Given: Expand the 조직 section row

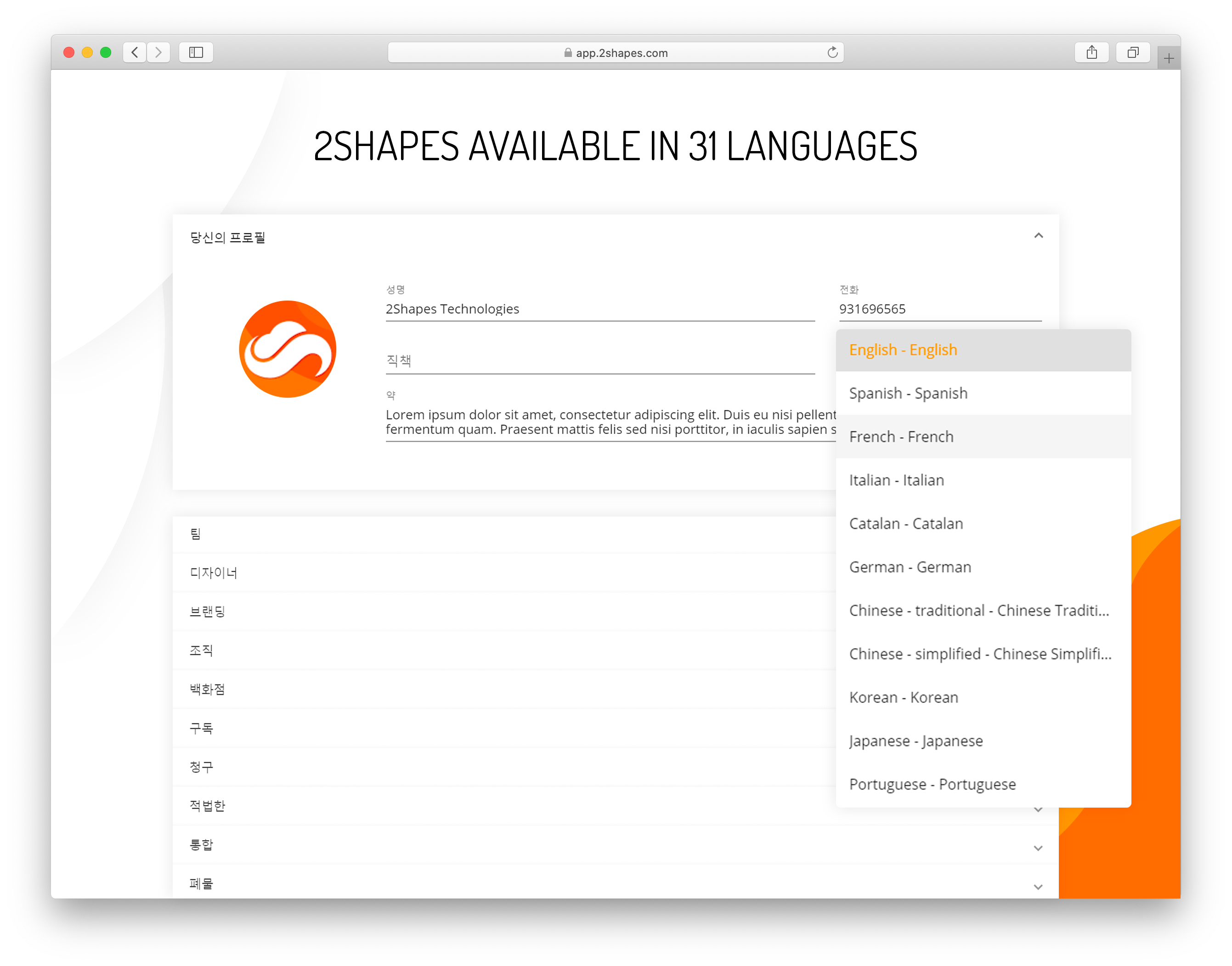Looking at the screenshot, I should 504,651.
